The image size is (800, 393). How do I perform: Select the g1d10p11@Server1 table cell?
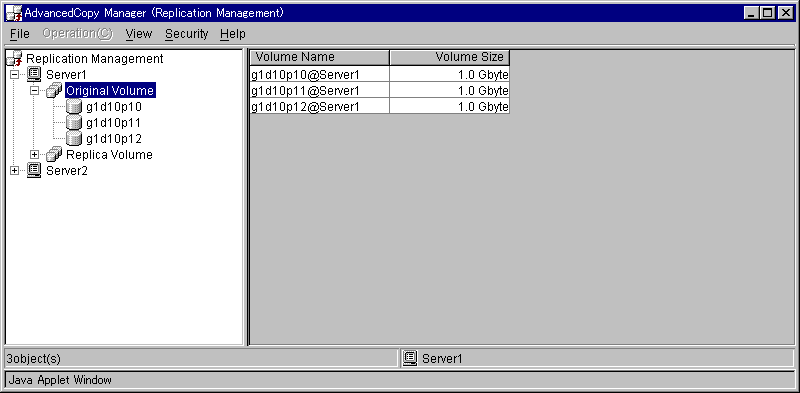click(320, 91)
